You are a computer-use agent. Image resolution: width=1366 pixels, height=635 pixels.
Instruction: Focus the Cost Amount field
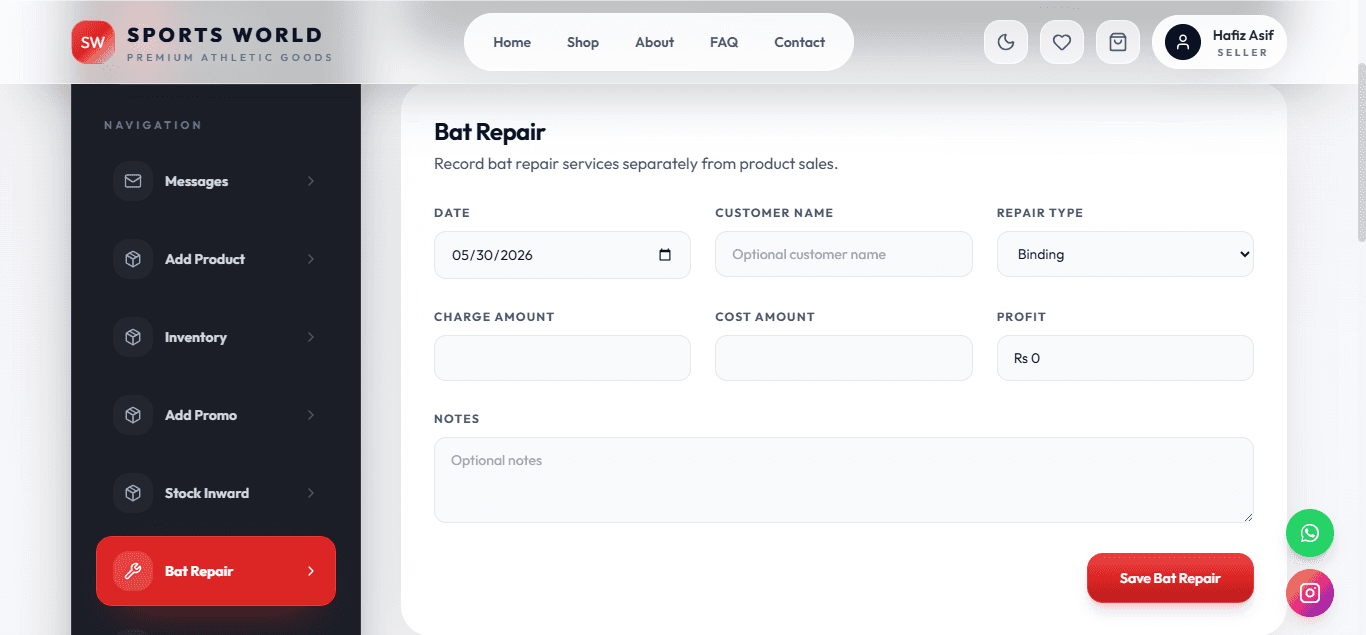(844, 358)
